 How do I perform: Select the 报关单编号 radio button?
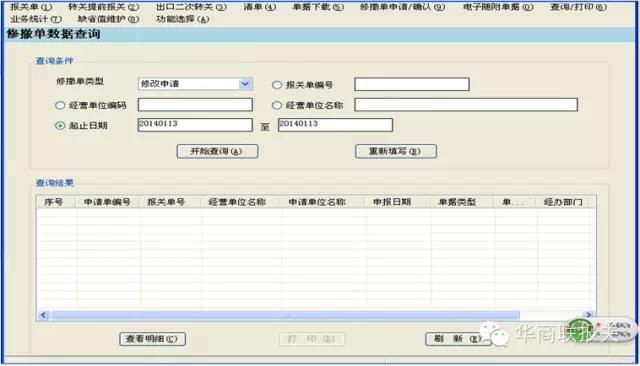277,85
